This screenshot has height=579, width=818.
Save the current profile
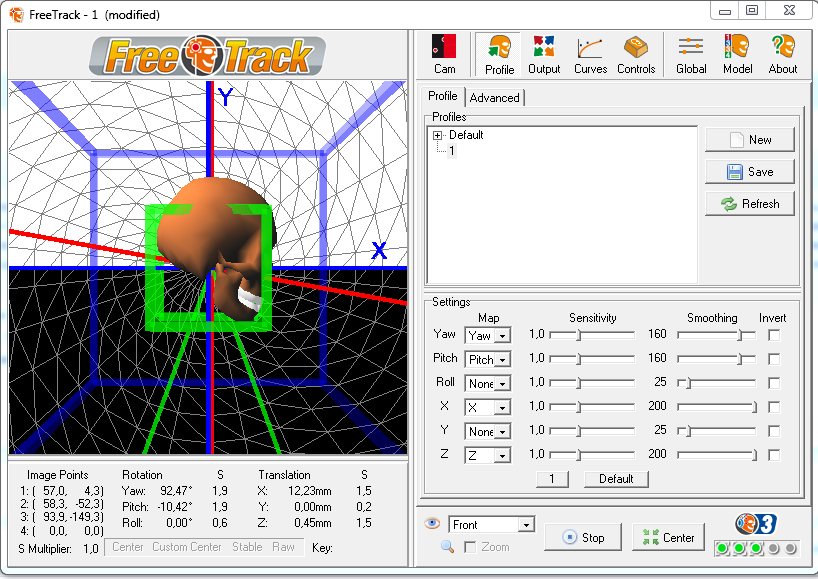pos(750,172)
